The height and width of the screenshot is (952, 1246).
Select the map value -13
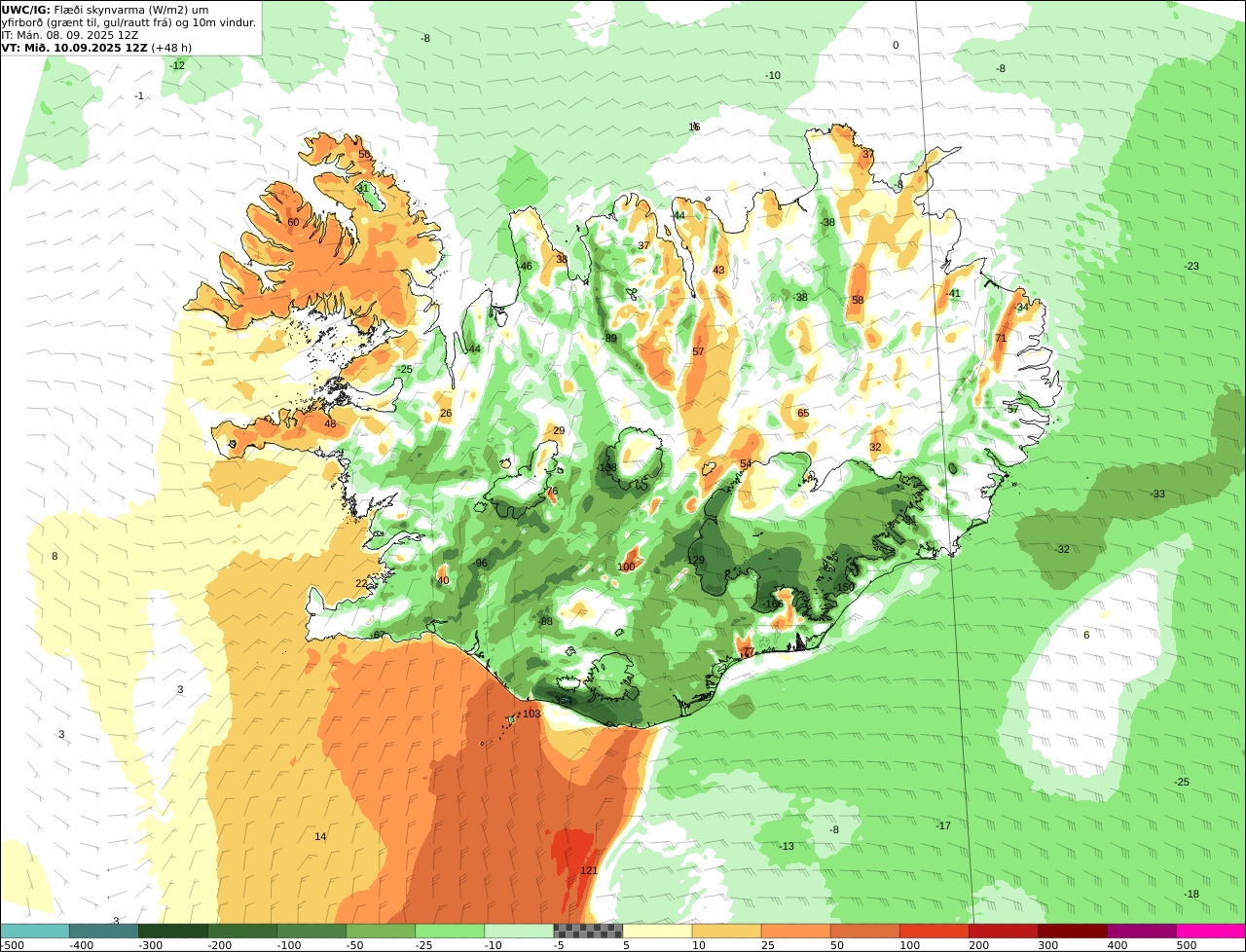(x=787, y=846)
